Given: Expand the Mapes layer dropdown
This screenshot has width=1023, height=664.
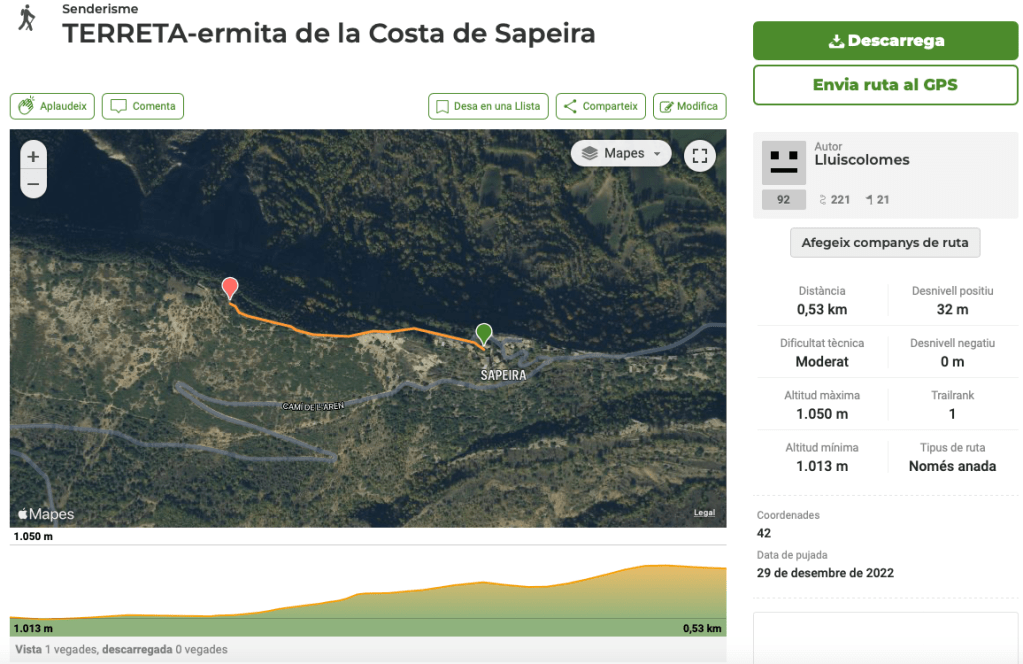Looking at the screenshot, I should [621, 153].
